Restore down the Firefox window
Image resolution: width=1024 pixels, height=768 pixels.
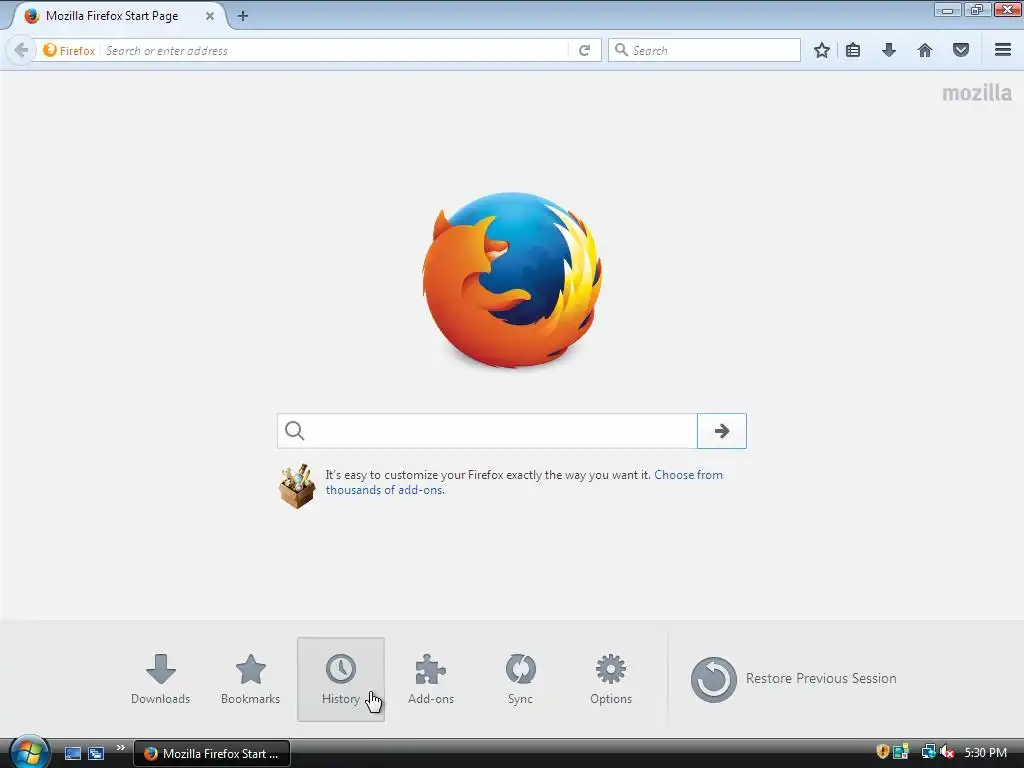(977, 9)
